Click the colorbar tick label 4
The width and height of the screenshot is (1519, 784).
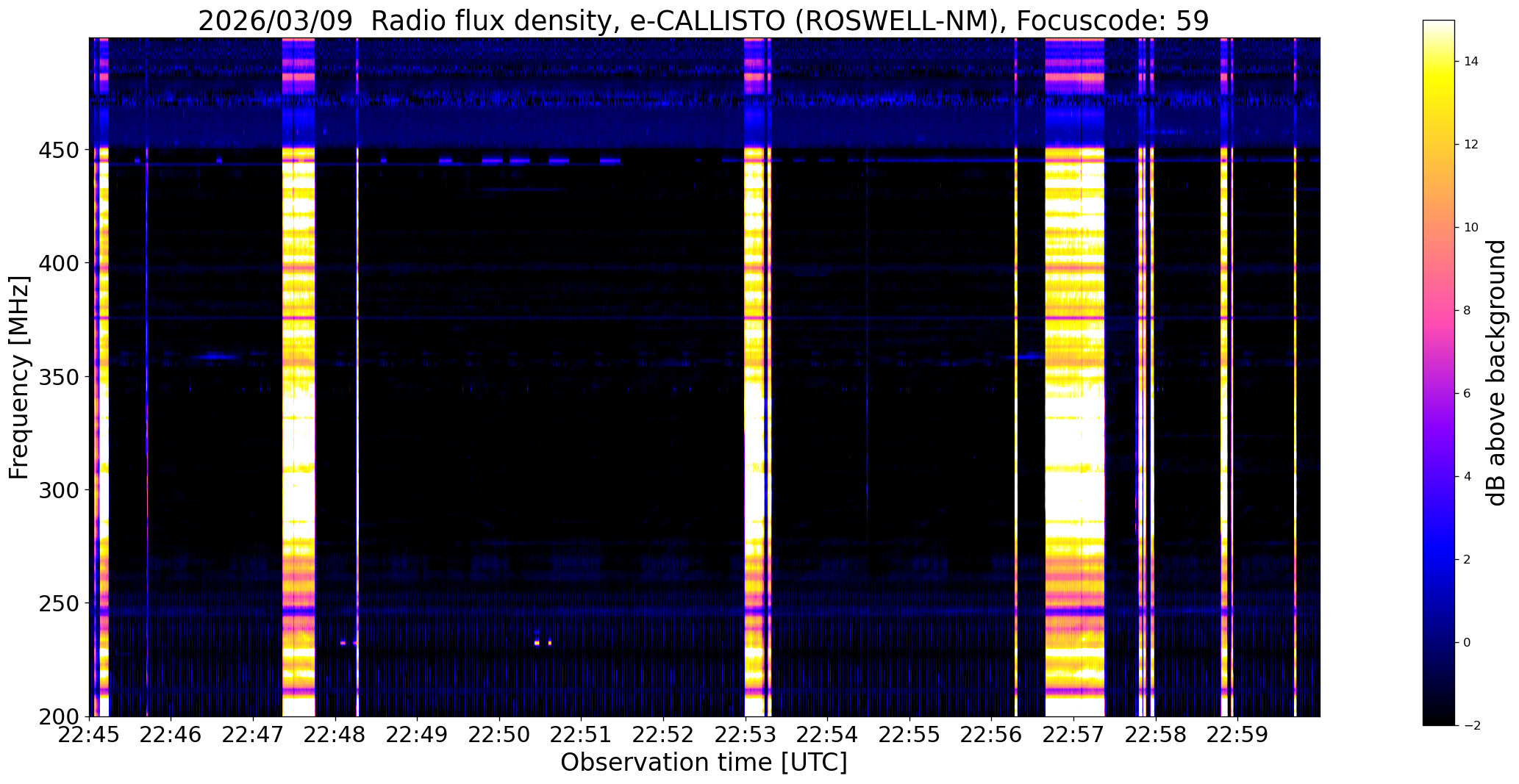[1467, 477]
